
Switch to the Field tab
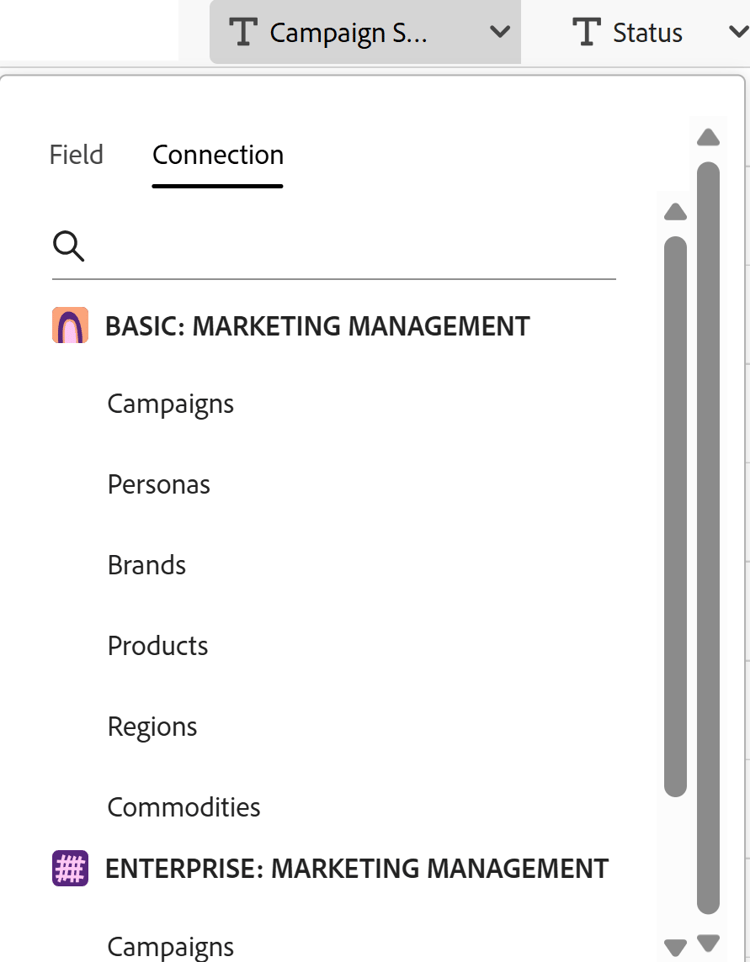(76, 155)
